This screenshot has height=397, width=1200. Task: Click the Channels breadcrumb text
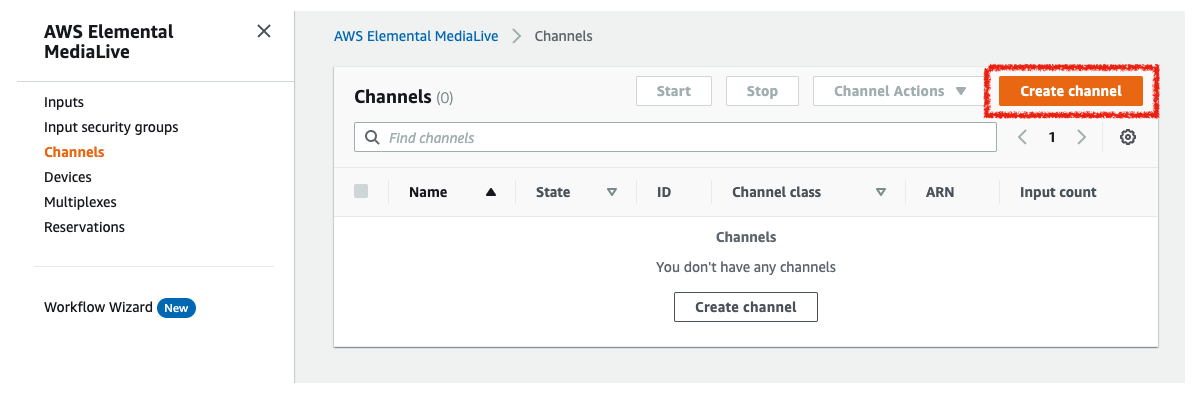564,36
